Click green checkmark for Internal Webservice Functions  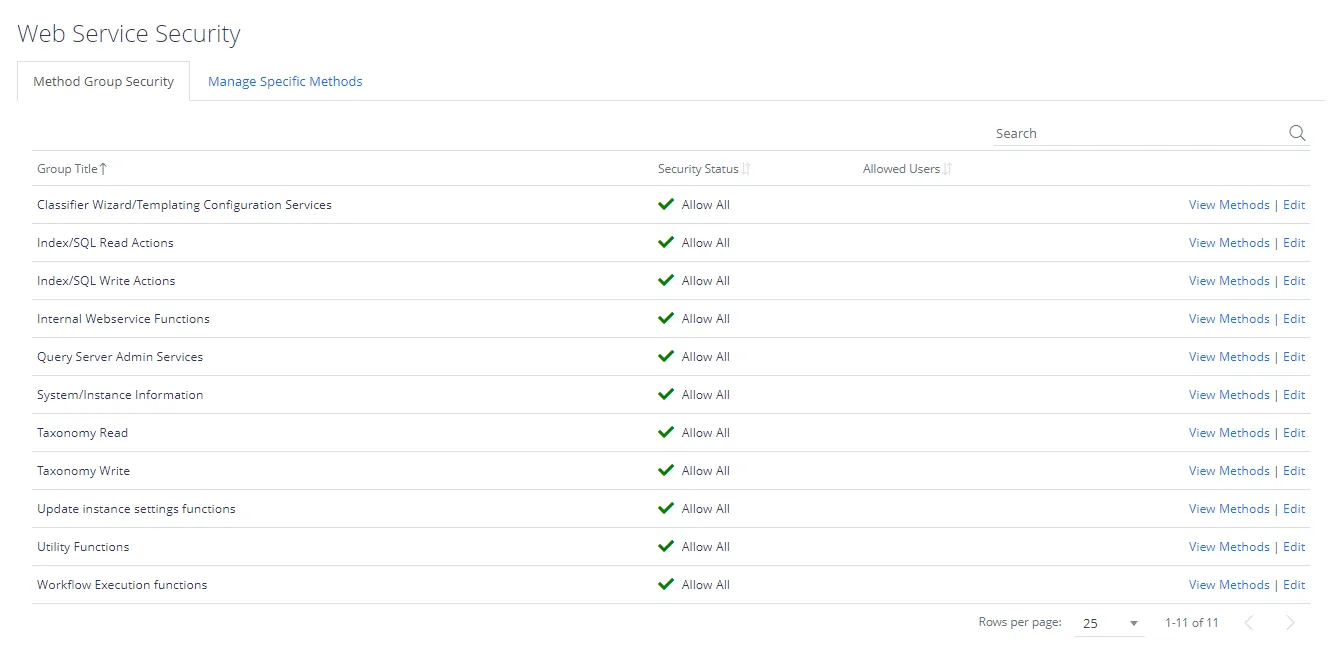coord(666,318)
